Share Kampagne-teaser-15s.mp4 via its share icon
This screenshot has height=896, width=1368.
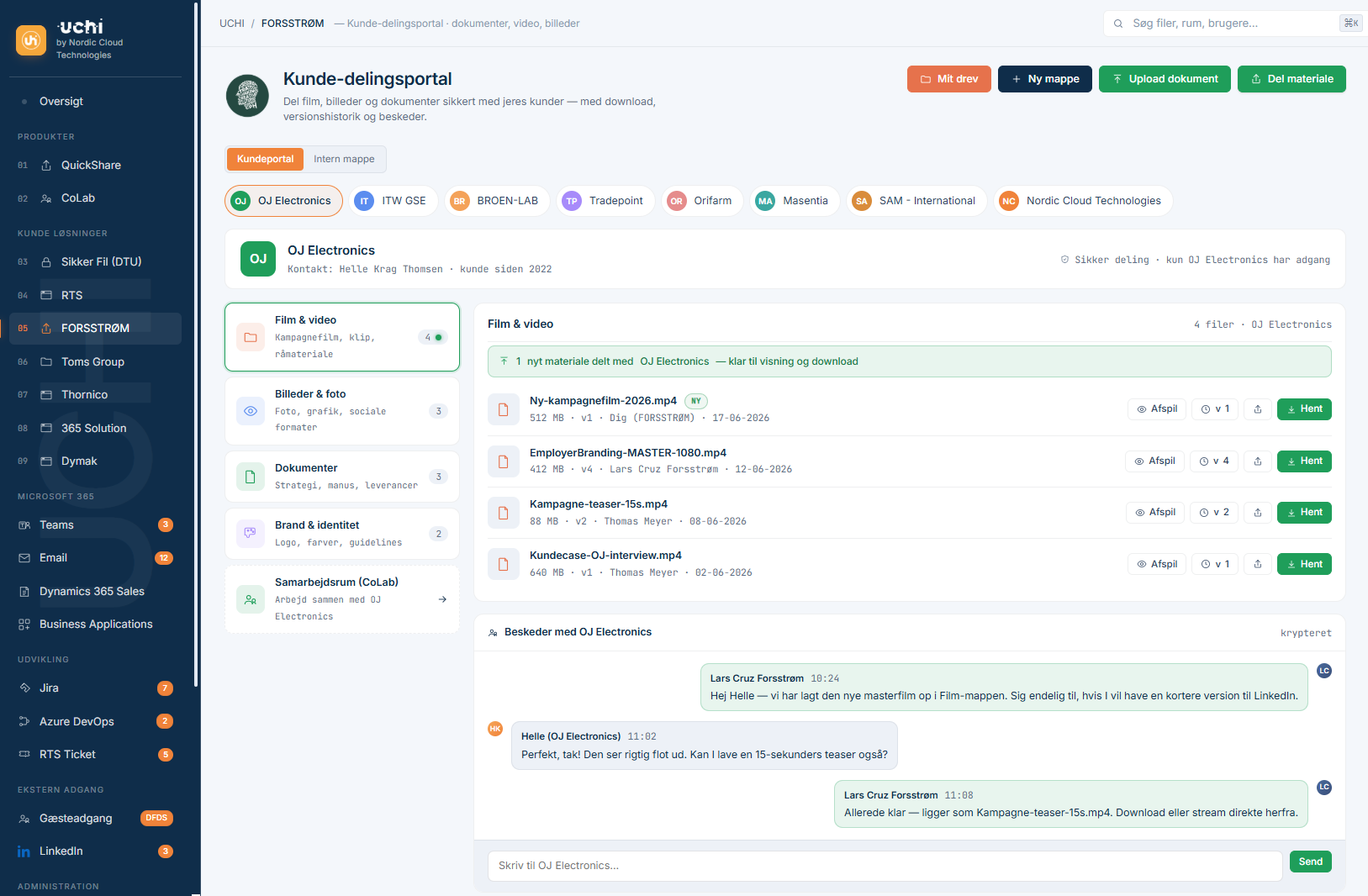click(x=1258, y=513)
